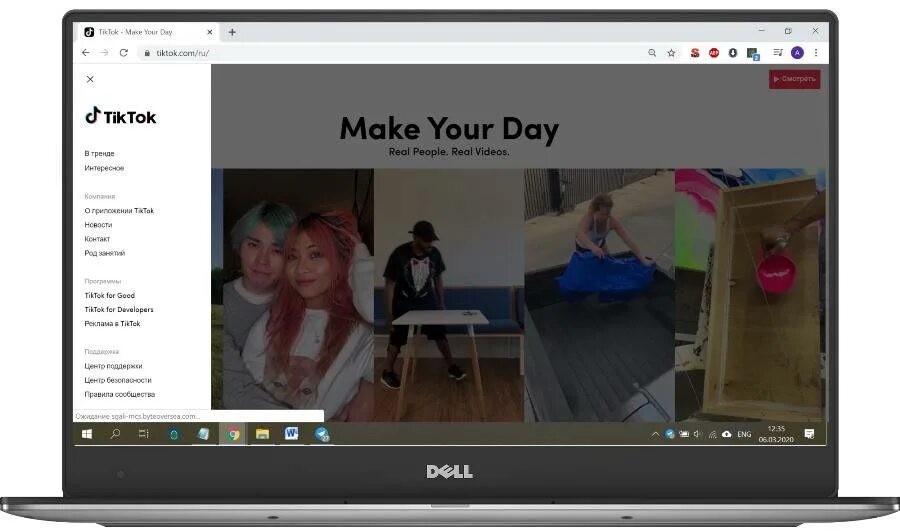Open the video thumbnail of man beside white table
900x531 pixels.
[449, 295]
